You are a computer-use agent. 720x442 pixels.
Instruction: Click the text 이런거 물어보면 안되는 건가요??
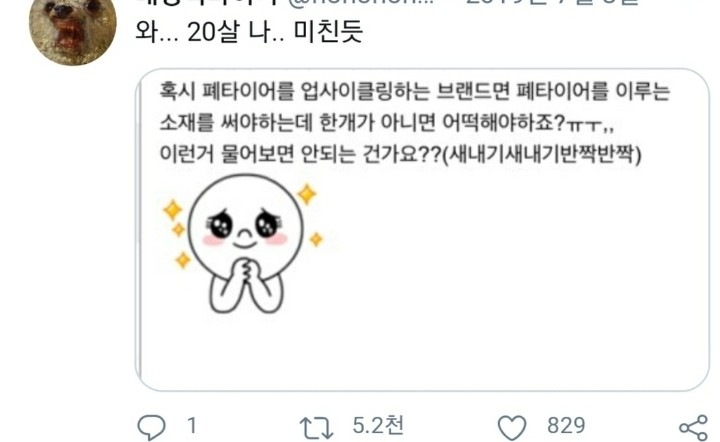tap(300, 154)
